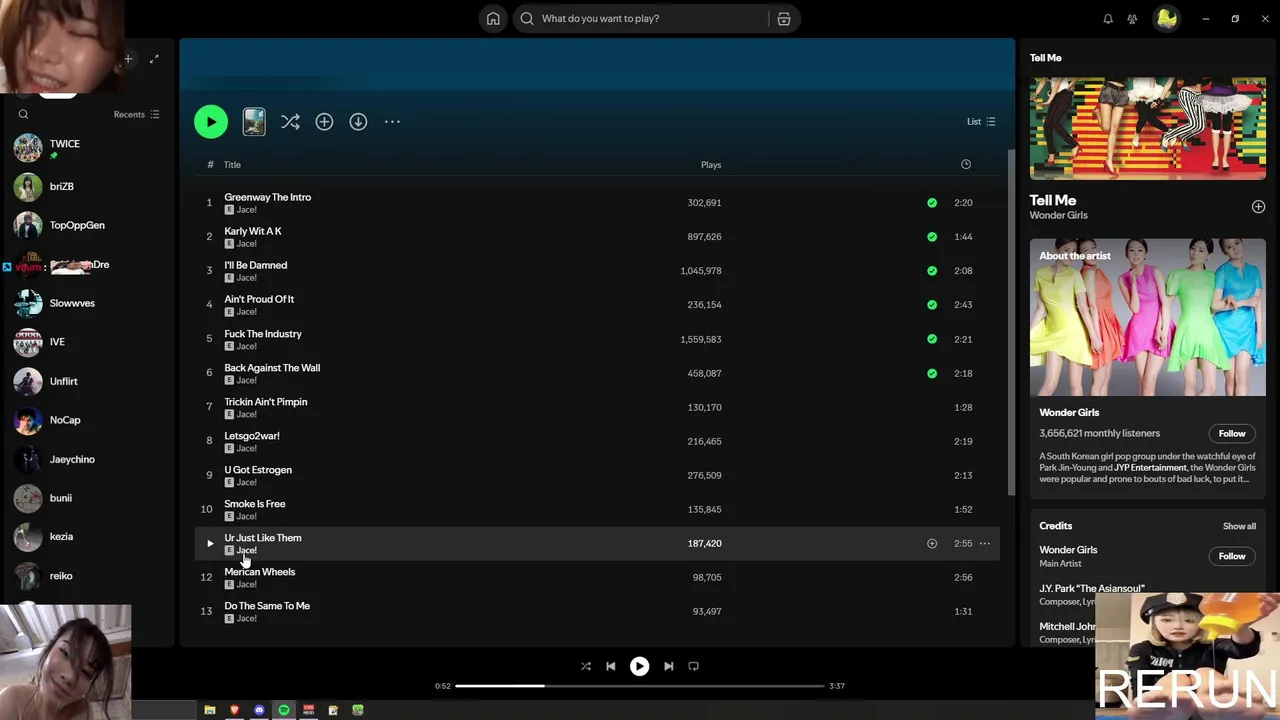Toggle saved checkmark for Fuck The Industry
Screen dimensions: 1280x720
[x=932, y=339]
